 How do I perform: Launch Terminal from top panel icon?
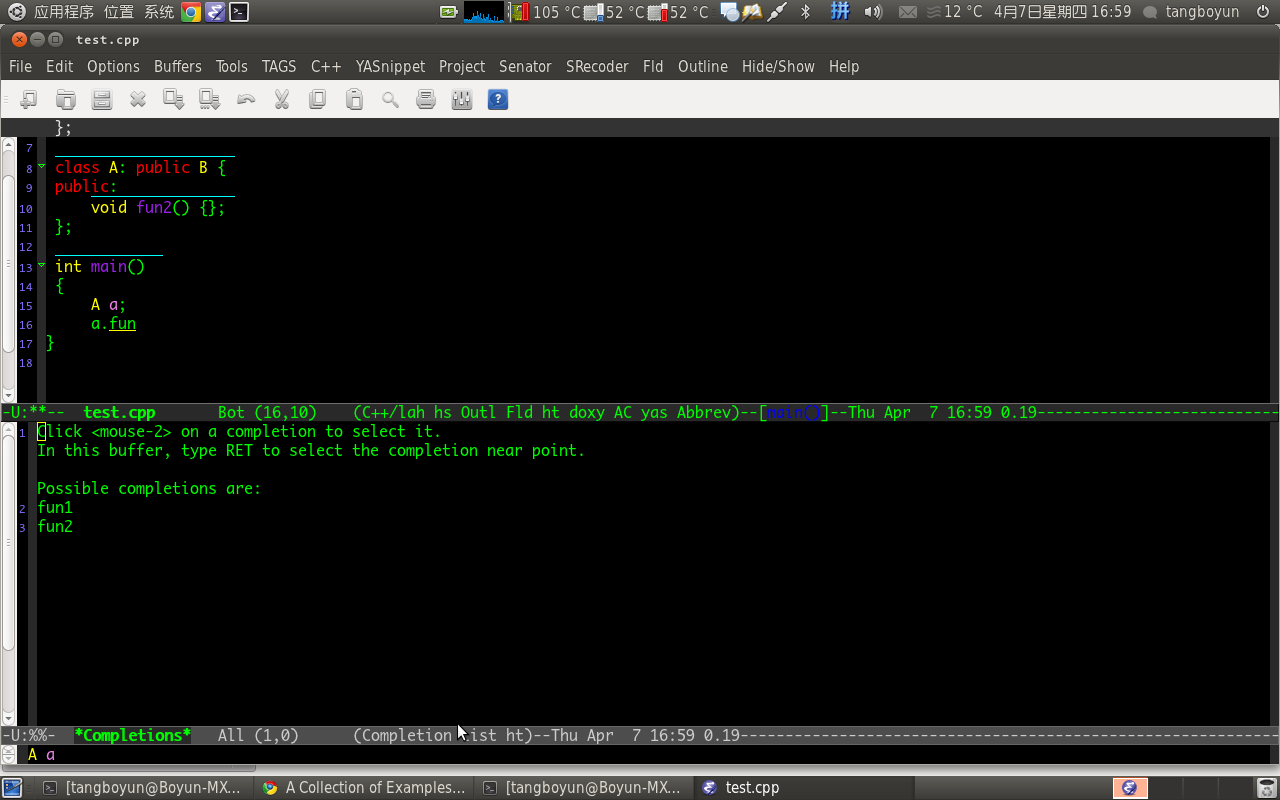[x=239, y=12]
